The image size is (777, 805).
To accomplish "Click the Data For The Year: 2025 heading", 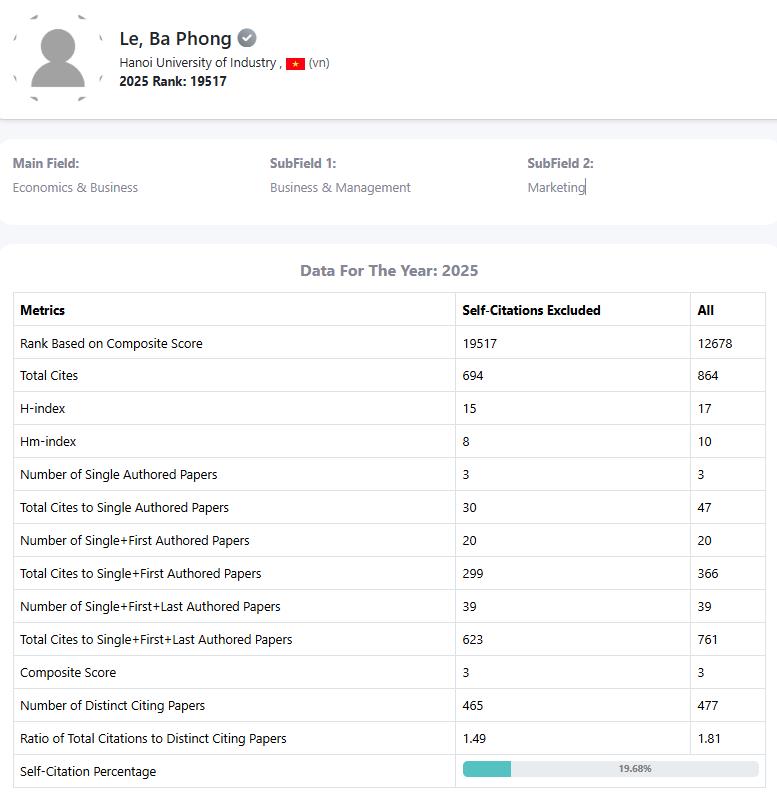I will tap(389, 271).
